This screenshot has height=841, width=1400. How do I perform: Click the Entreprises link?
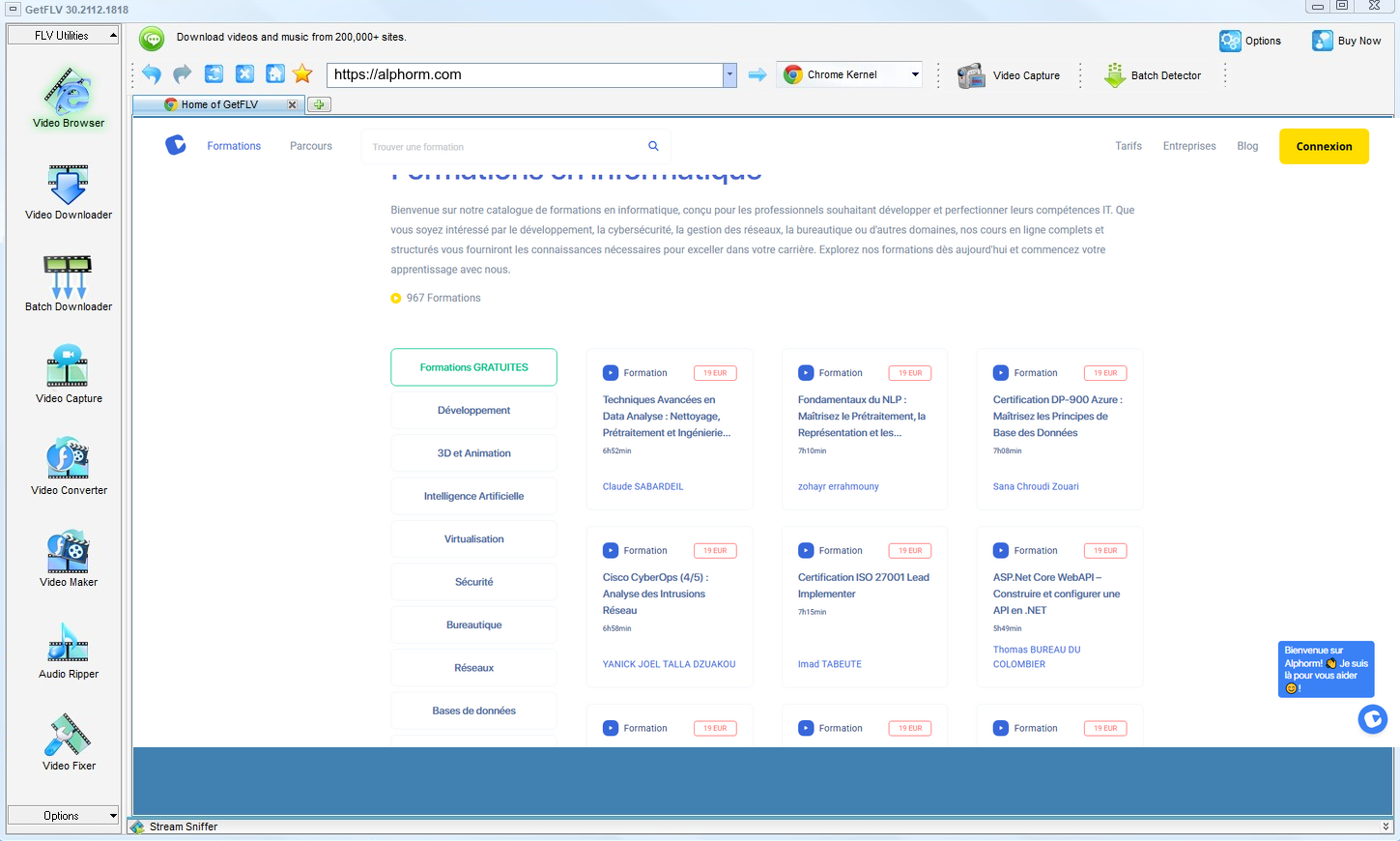click(x=1189, y=146)
